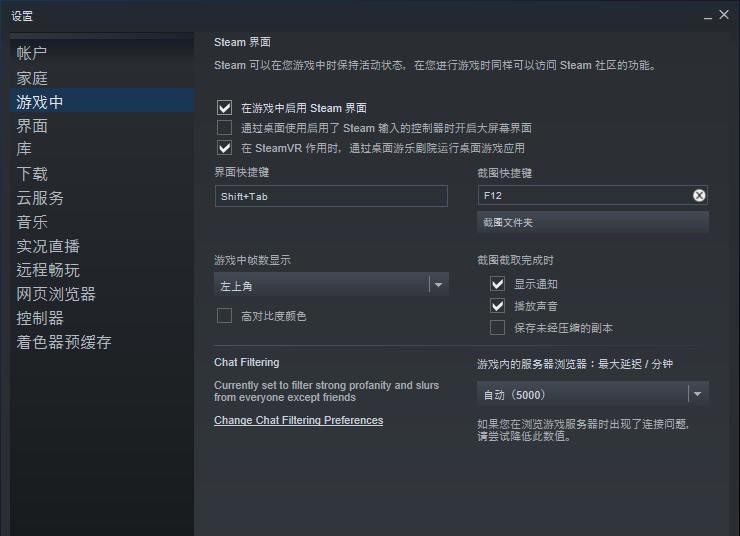Open 着色器预缓存 settings category

(x=102, y=342)
